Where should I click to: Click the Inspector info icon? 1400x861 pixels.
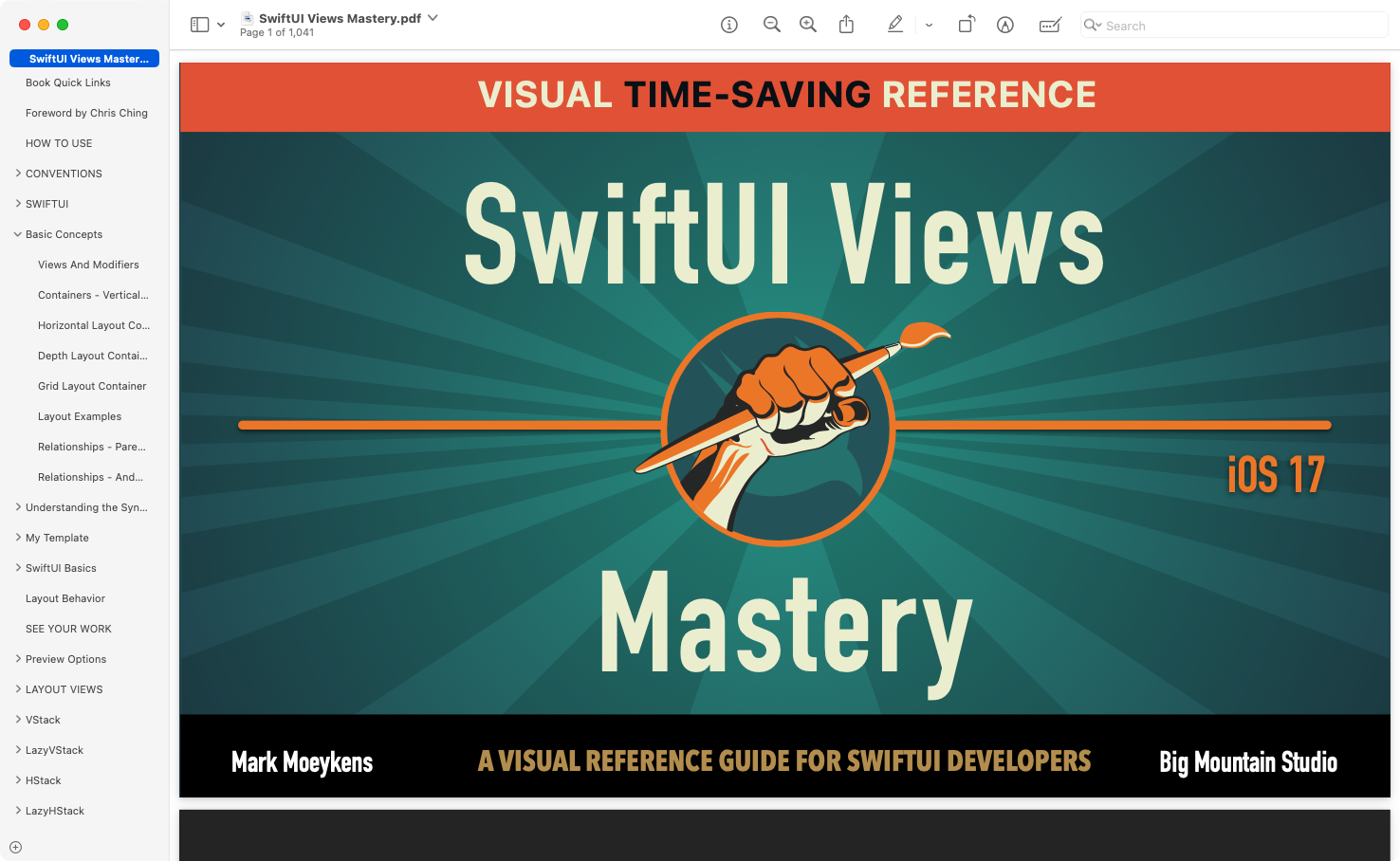[x=728, y=26]
